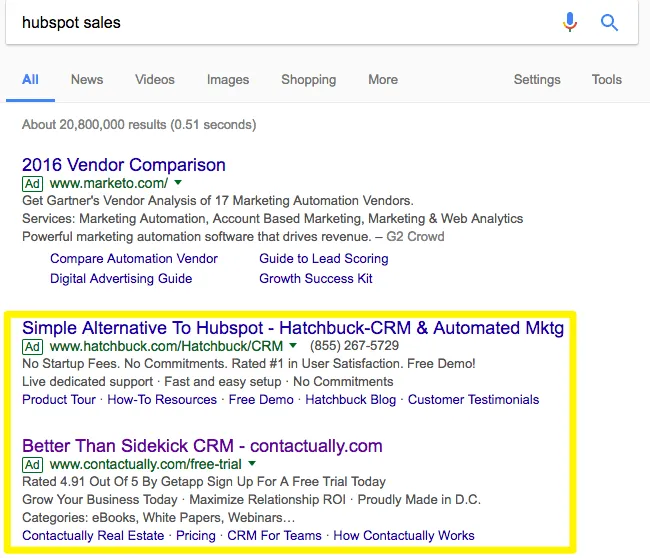Open the More search options menu
Viewport: 650px width, 558px height.
click(383, 80)
